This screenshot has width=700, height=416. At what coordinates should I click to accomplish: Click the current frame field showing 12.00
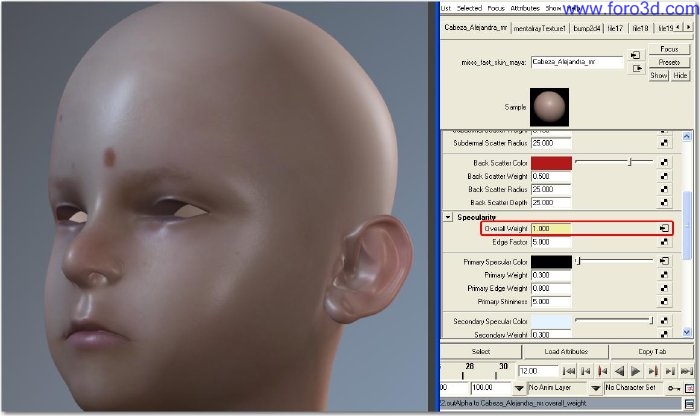(538, 371)
